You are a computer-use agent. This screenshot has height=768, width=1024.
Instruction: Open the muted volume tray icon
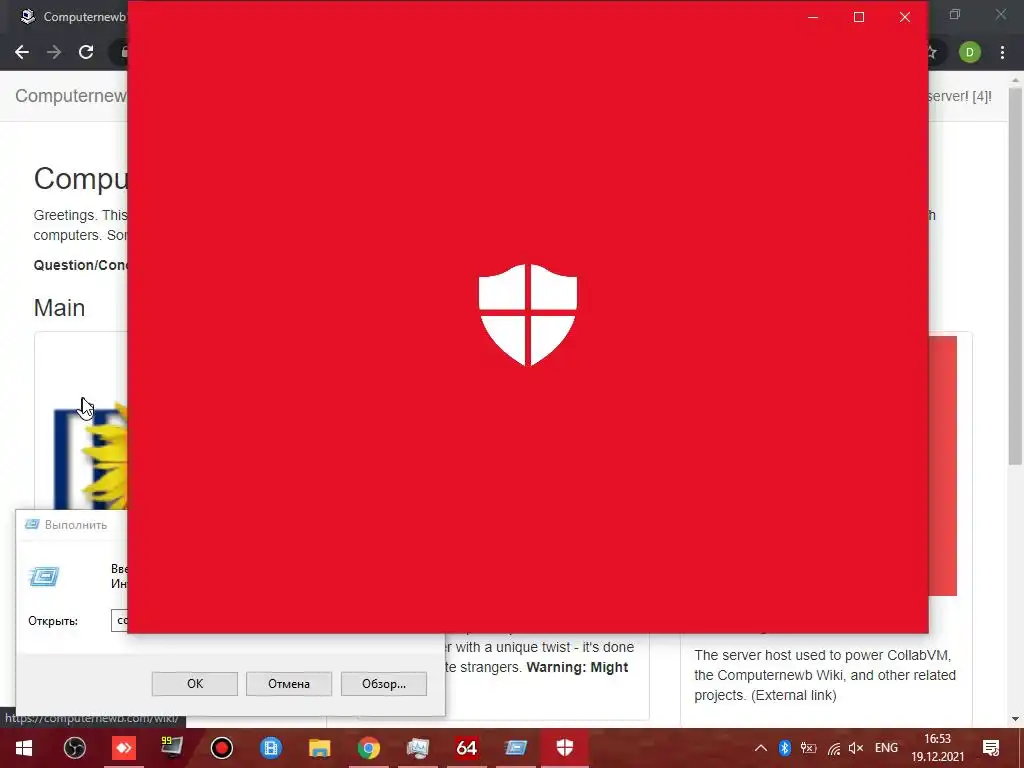tap(856, 748)
